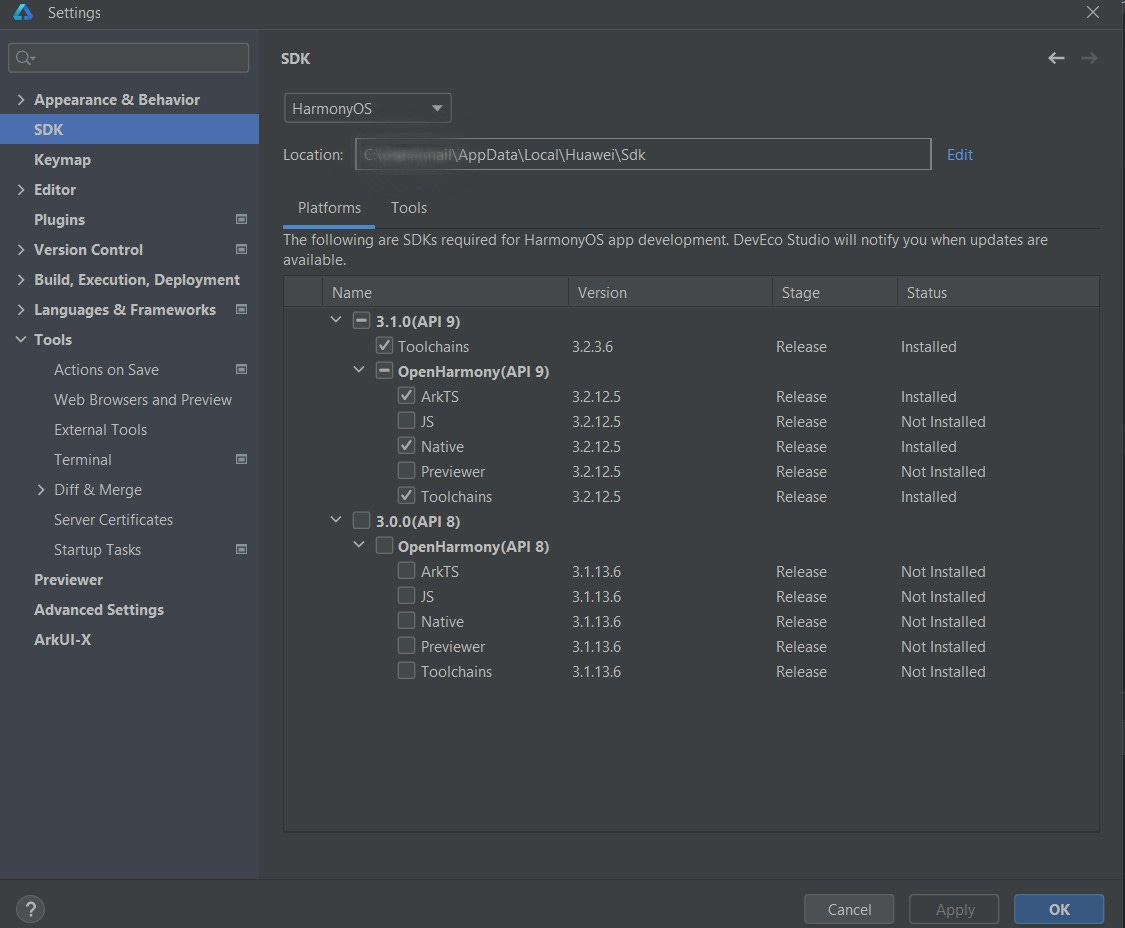The height and width of the screenshot is (928, 1125).
Task: Expand Build, Execution, Deployment section
Action: click(x=20, y=280)
